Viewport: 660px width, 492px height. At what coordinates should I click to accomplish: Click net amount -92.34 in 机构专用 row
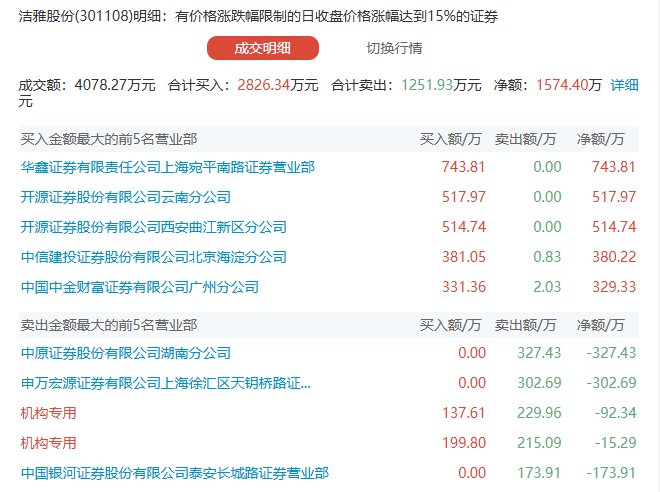click(615, 413)
